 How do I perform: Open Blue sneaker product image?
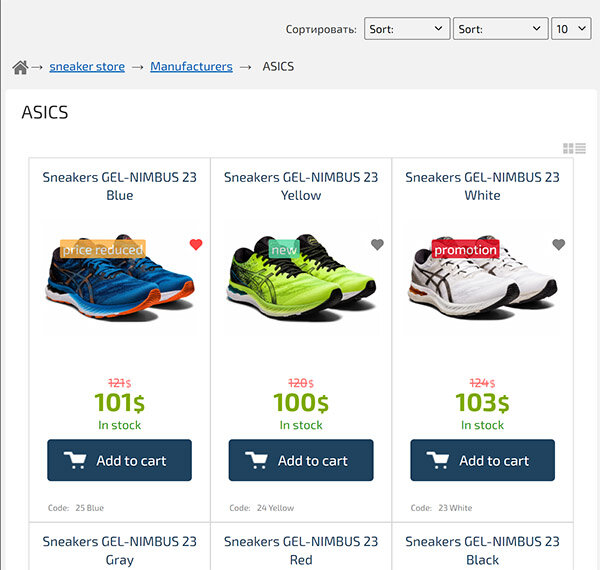tap(119, 283)
